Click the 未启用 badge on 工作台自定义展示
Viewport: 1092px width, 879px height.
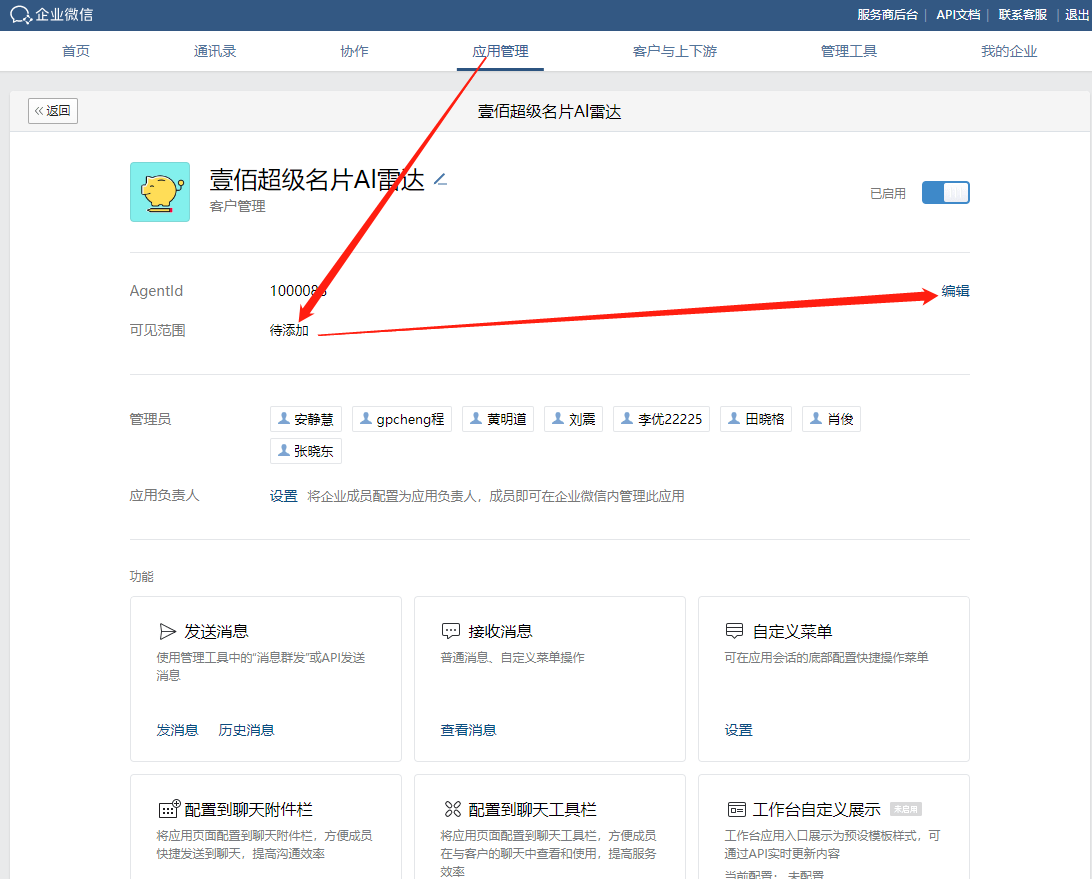coord(905,809)
